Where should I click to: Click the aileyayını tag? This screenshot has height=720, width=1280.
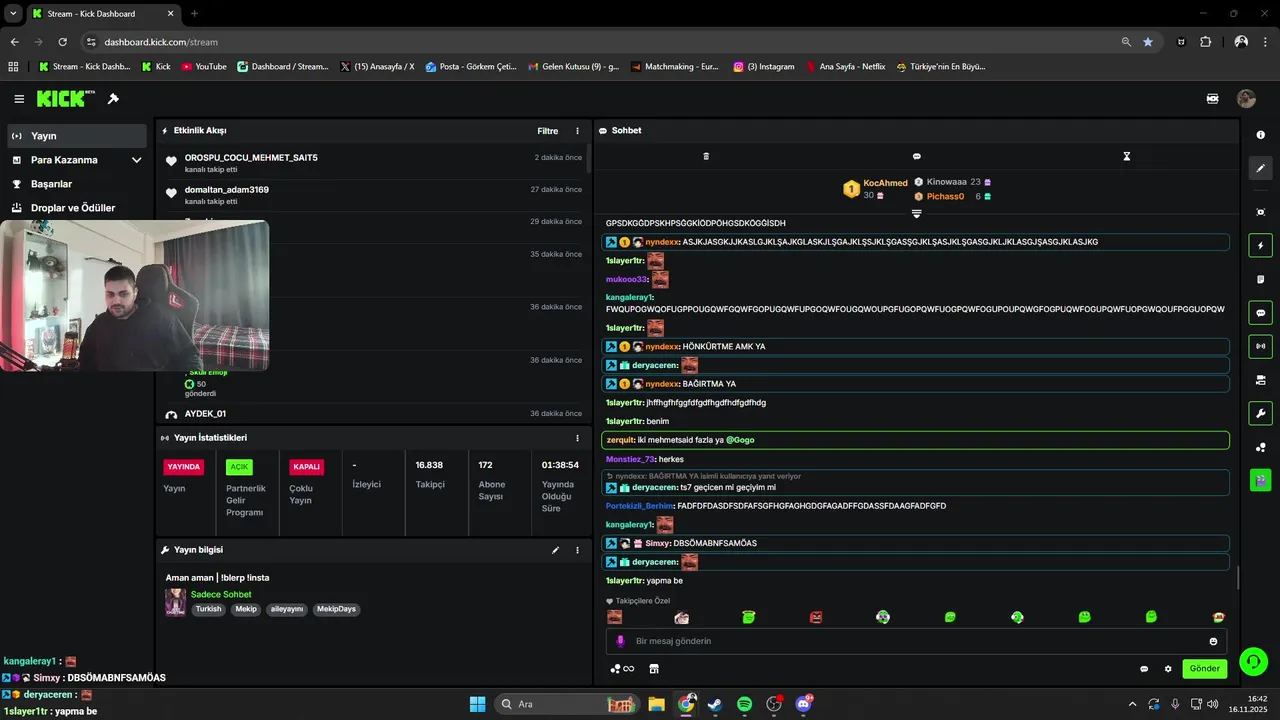pyautogui.click(x=286, y=609)
